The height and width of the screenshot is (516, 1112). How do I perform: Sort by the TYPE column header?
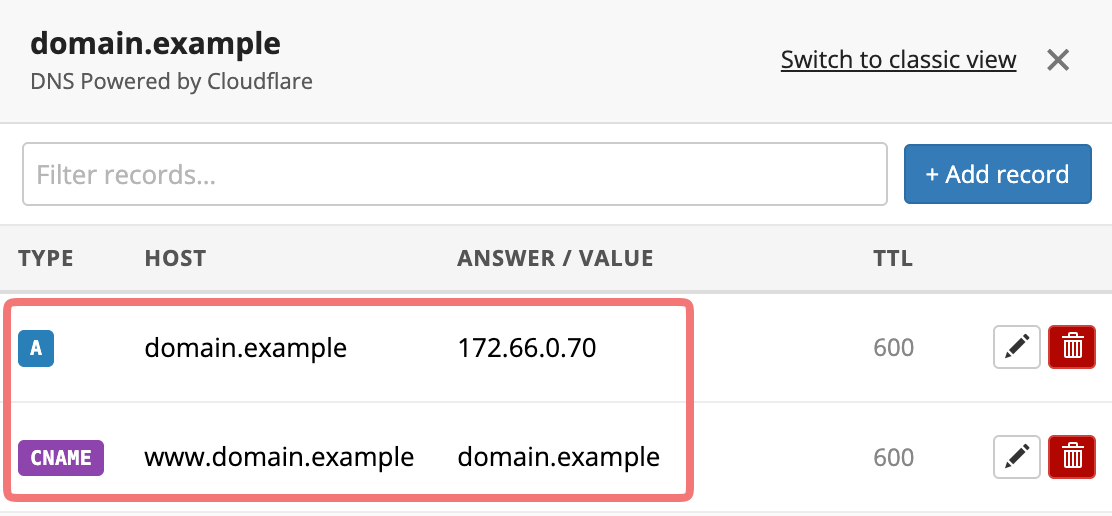46,258
